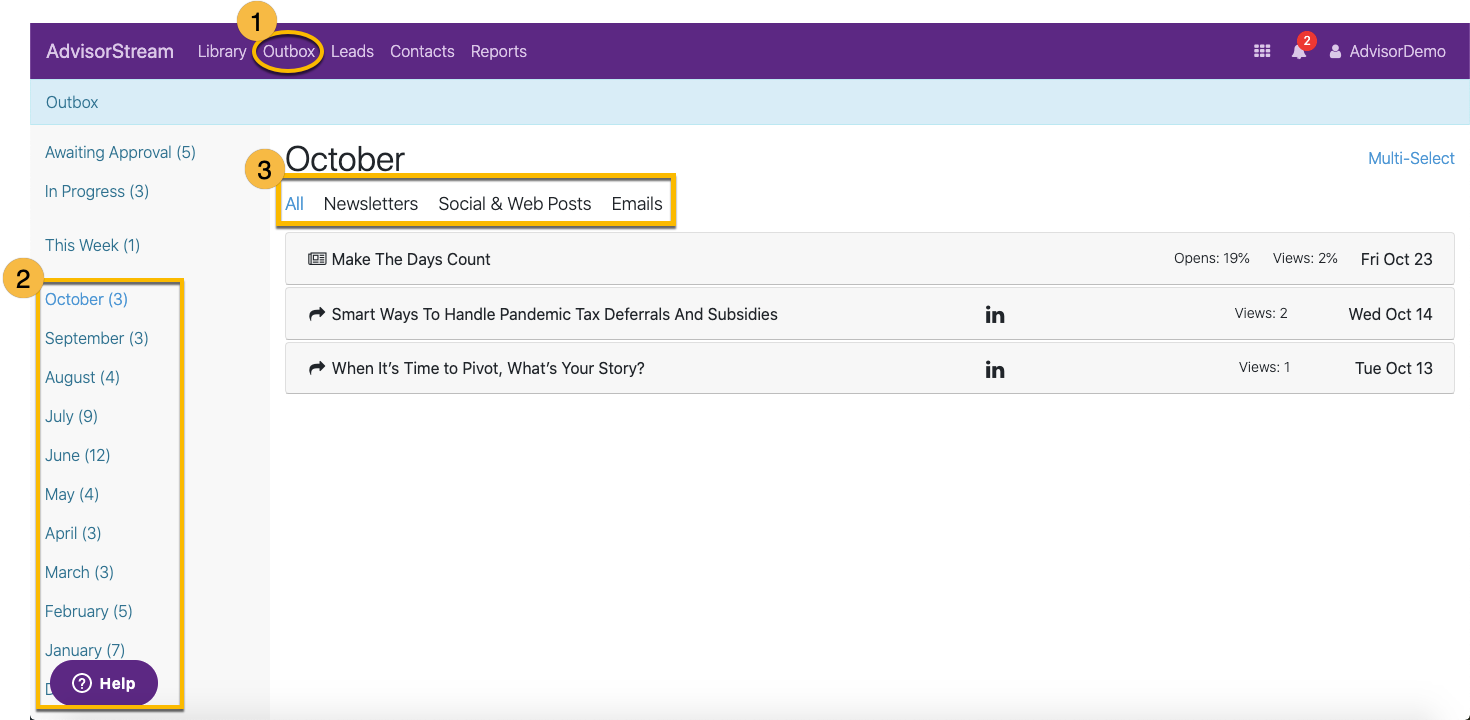The image size is (1470, 720).
Task: Click the red notification count badge
Action: pyautogui.click(x=1306, y=41)
